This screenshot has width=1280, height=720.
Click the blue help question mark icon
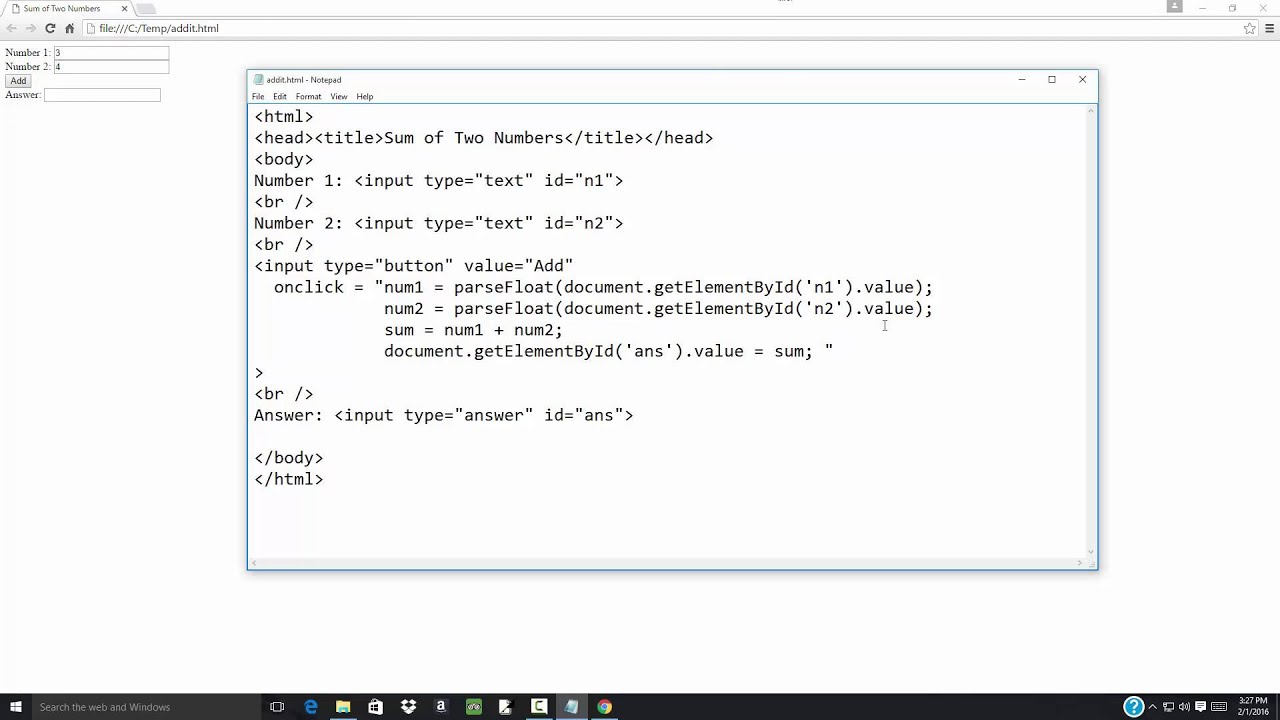tap(1133, 707)
